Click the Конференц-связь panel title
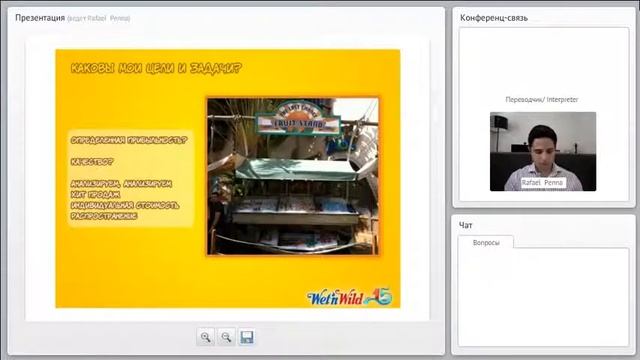This screenshot has width=640, height=360. click(x=494, y=18)
